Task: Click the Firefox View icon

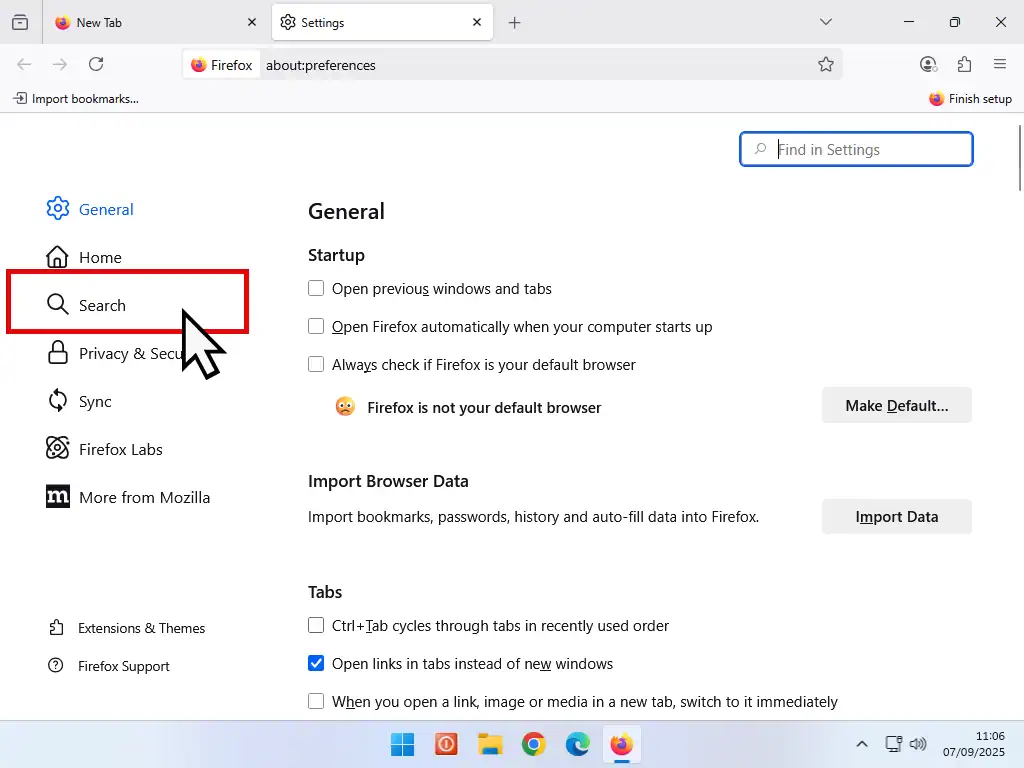Action: click(20, 22)
